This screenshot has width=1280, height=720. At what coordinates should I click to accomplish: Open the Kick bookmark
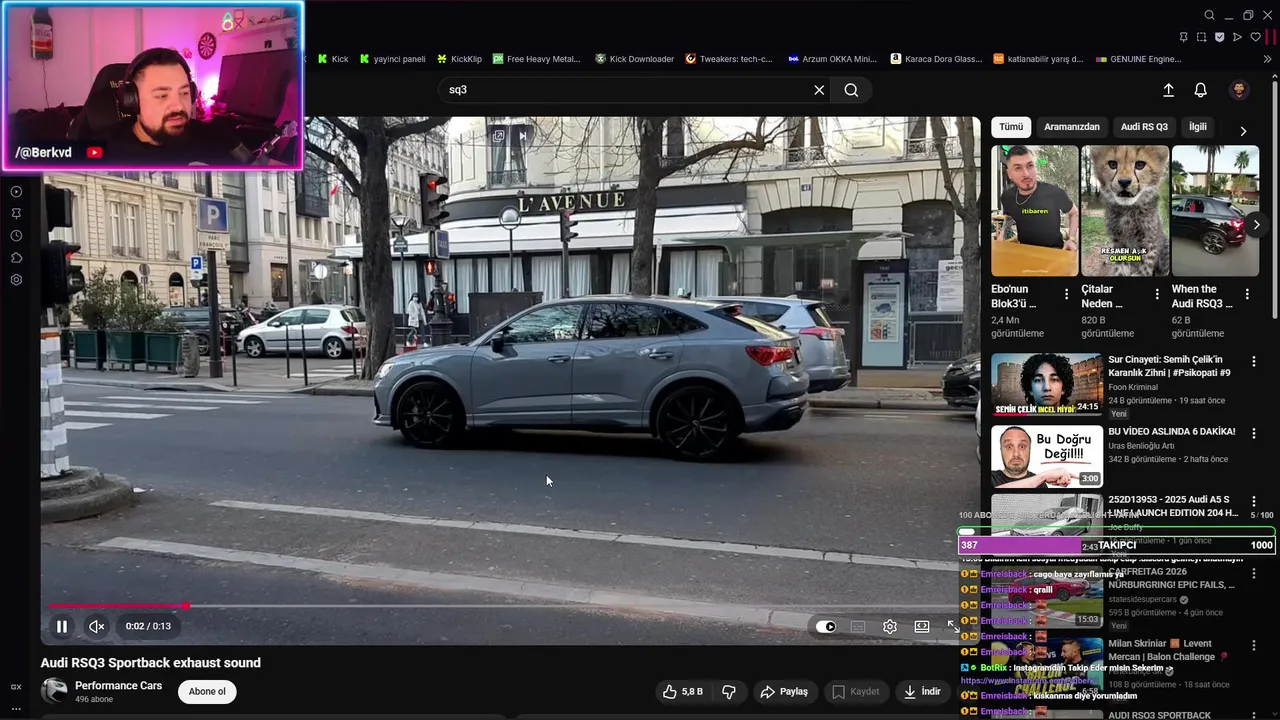point(333,59)
